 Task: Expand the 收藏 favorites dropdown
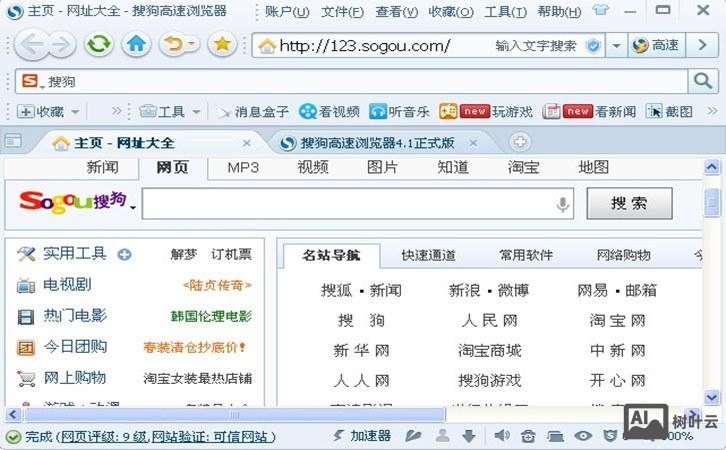(75, 112)
